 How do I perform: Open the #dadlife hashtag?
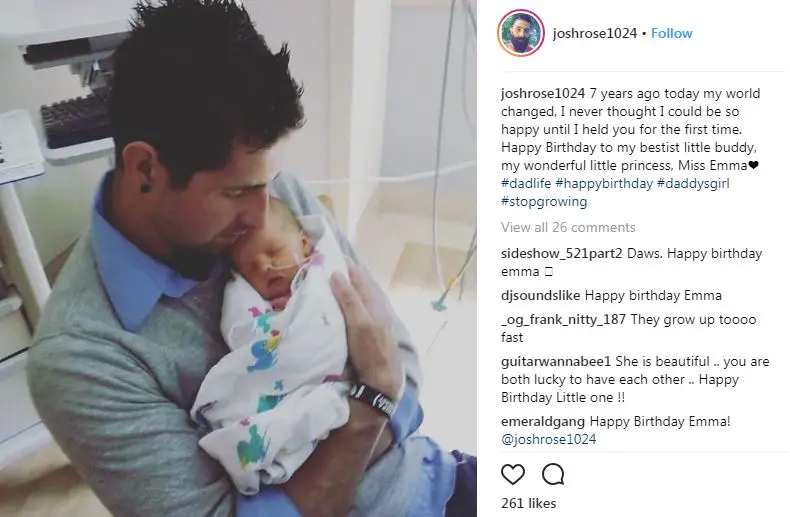pos(526,183)
